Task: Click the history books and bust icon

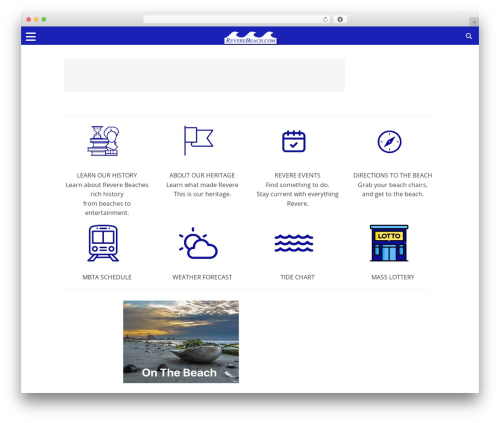Action: click(103, 141)
